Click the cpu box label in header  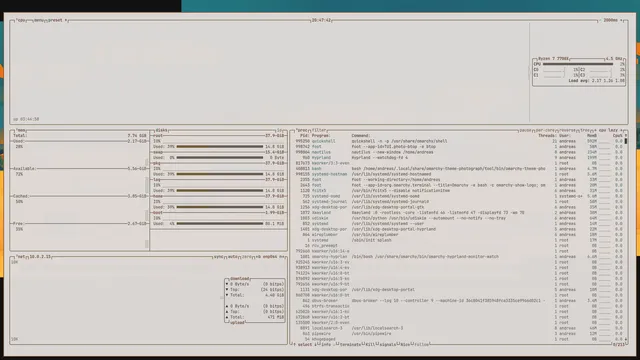[x=21, y=20]
